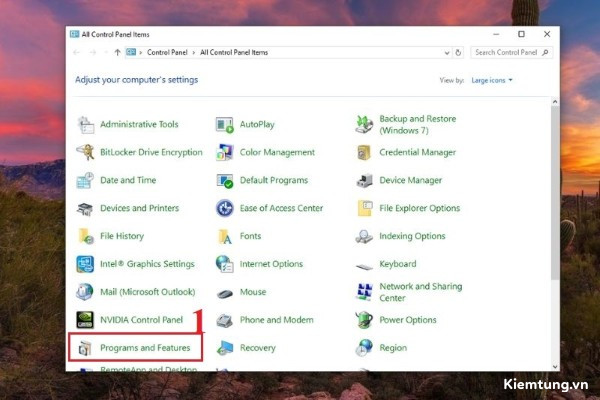Open the File History icon
The height and width of the screenshot is (400, 600).
(x=86, y=236)
